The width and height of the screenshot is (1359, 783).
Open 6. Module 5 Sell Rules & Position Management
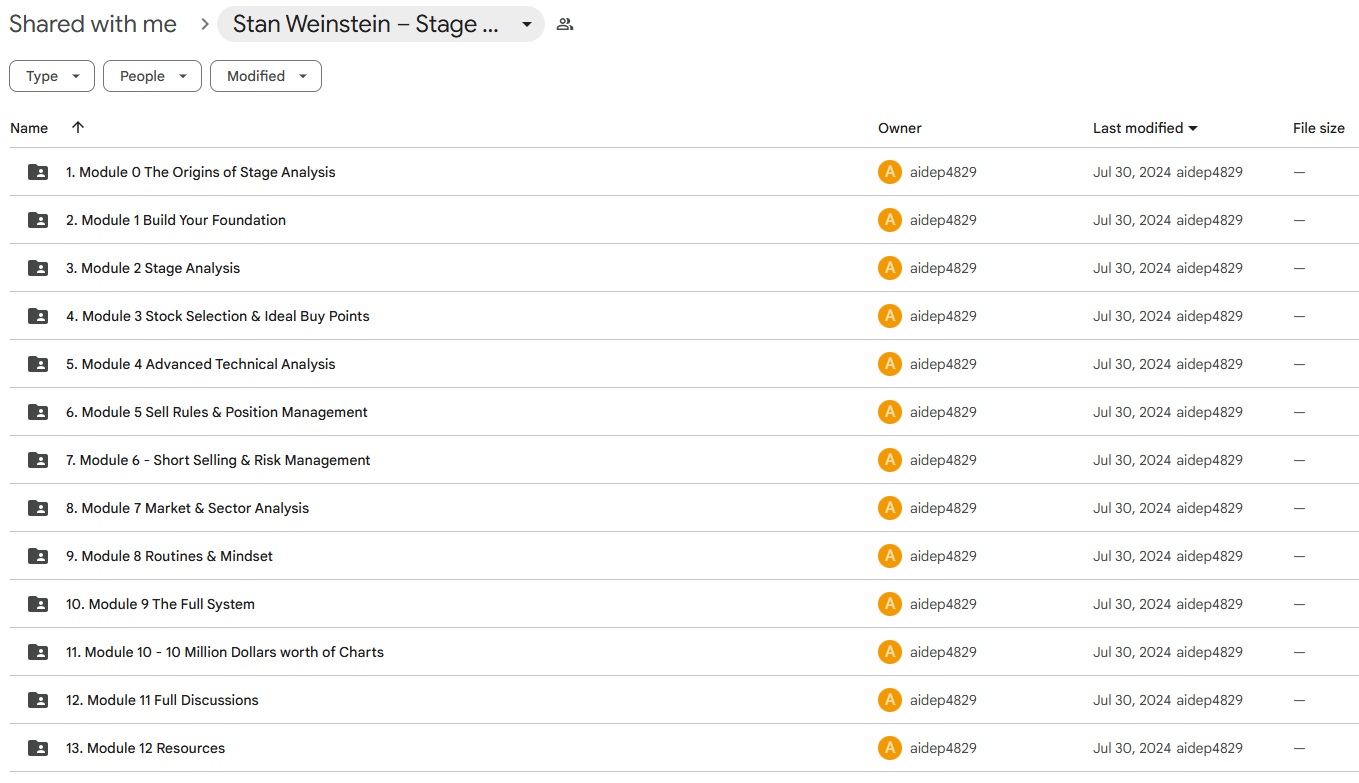point(217,412)
